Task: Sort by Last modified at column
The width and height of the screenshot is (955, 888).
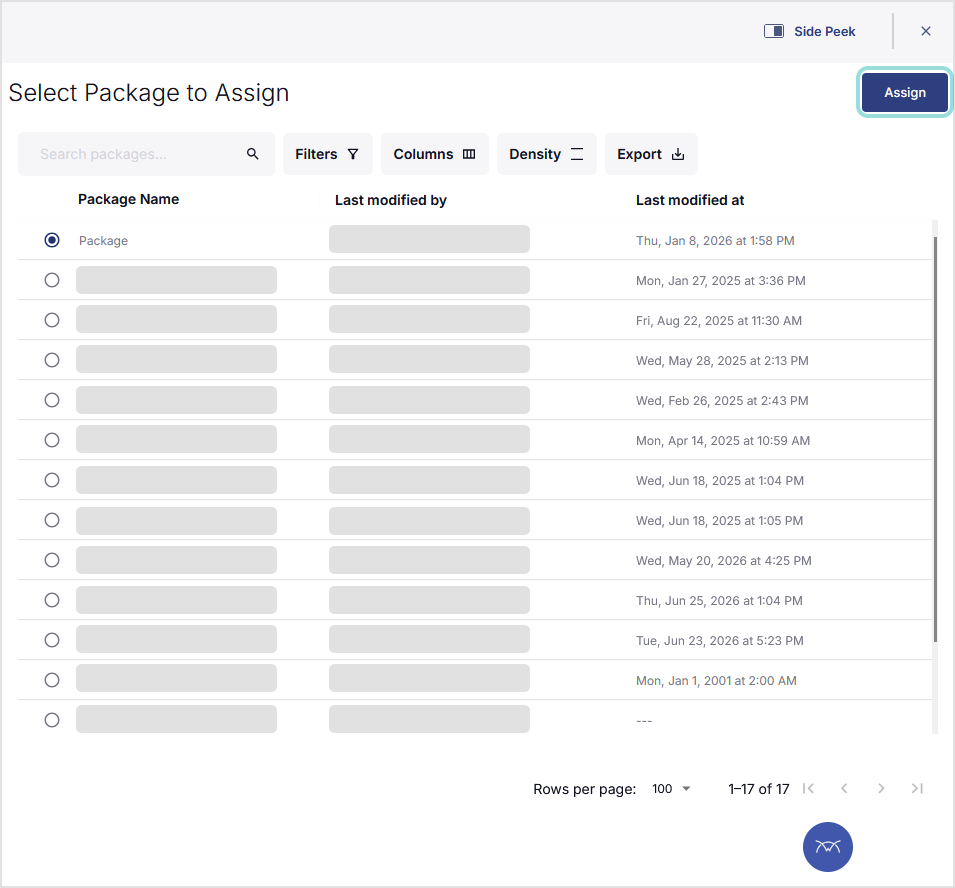Action: (690, 200)
